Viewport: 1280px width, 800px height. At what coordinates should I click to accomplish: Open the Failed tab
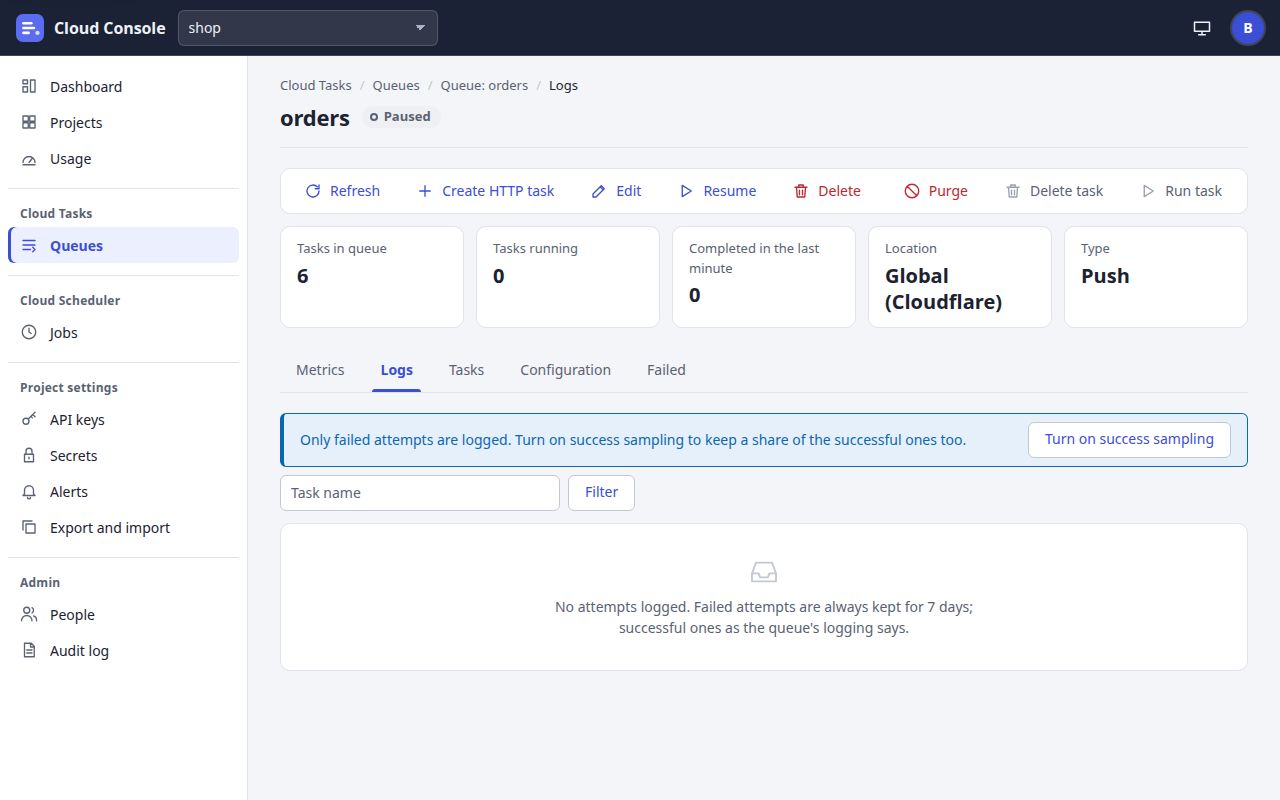(x=666, y=370)
